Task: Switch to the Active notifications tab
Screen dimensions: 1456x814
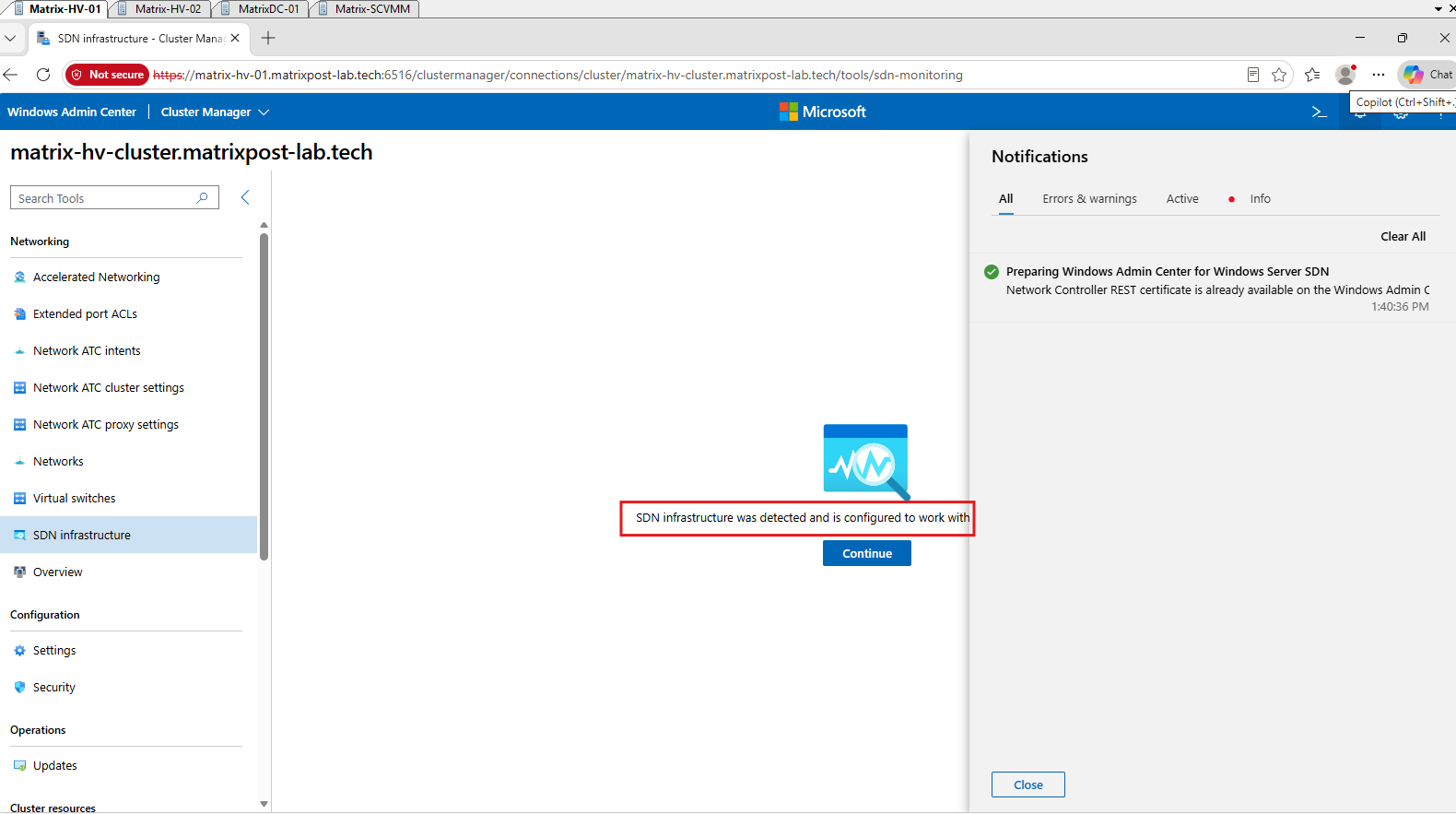Action: (1182, 198)
